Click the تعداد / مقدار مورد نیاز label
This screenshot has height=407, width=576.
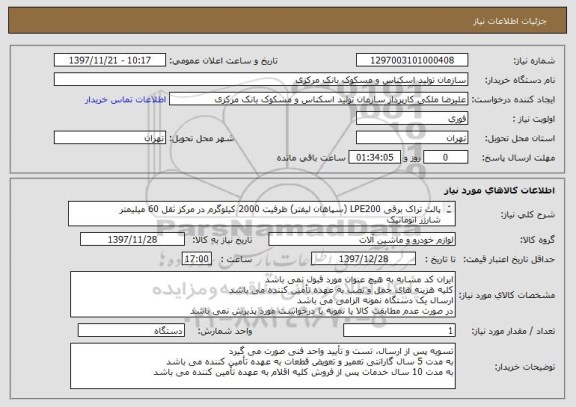pos(513,331)
